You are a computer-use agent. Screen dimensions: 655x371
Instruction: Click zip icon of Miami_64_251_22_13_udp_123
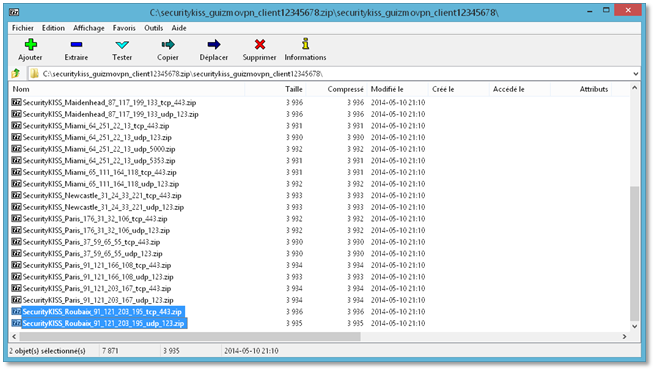[x=16, y=137]
